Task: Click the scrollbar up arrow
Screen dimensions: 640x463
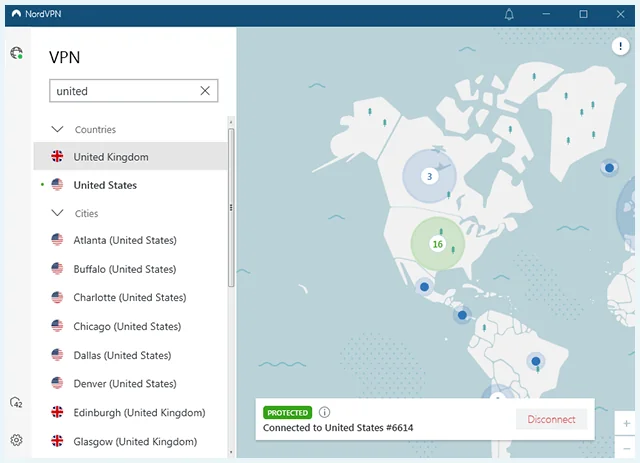Action: tap(231, 122)
